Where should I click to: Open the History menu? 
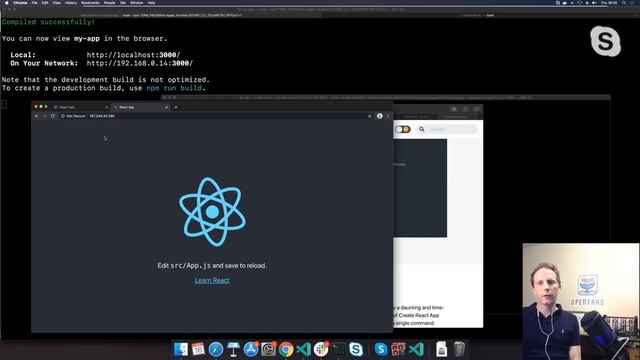(71, 2)
